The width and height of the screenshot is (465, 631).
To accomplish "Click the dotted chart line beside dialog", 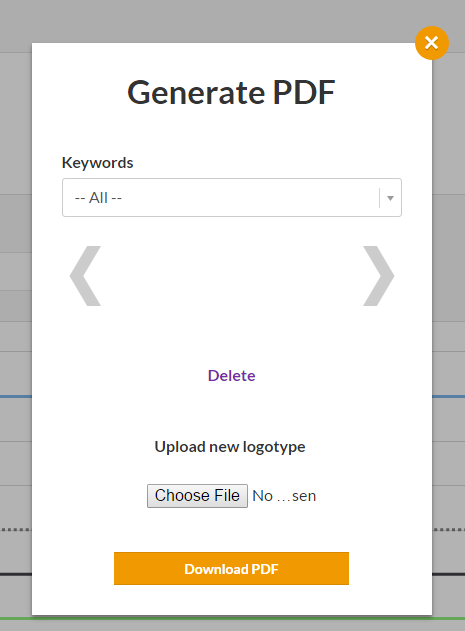I will pyautogui.click(x=16, y=530).
